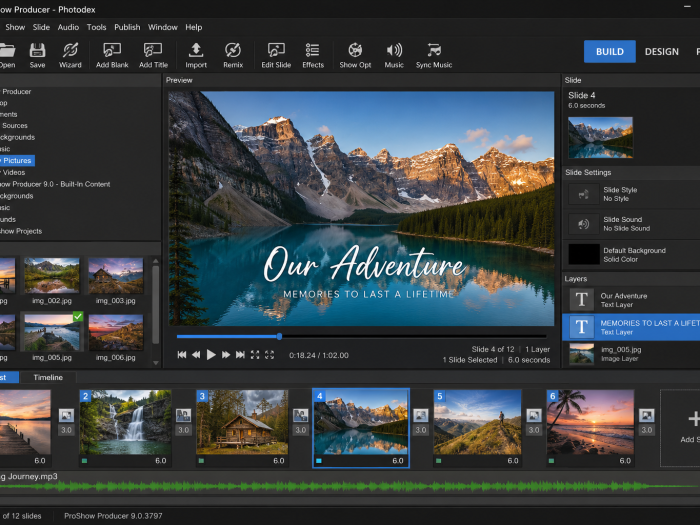Click the Add Title slide icon

click(153, 55)
